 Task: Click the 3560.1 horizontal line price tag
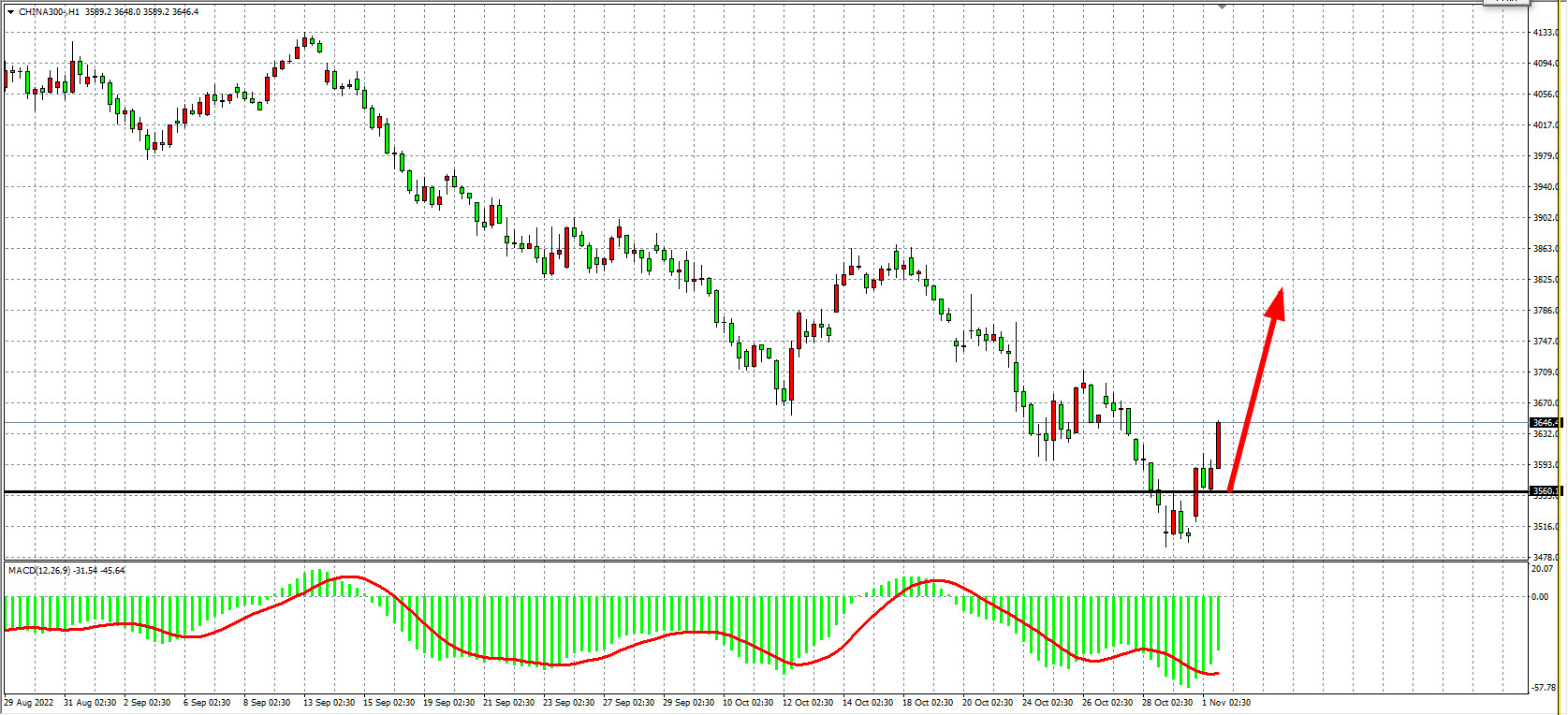tap(1544, 491)
